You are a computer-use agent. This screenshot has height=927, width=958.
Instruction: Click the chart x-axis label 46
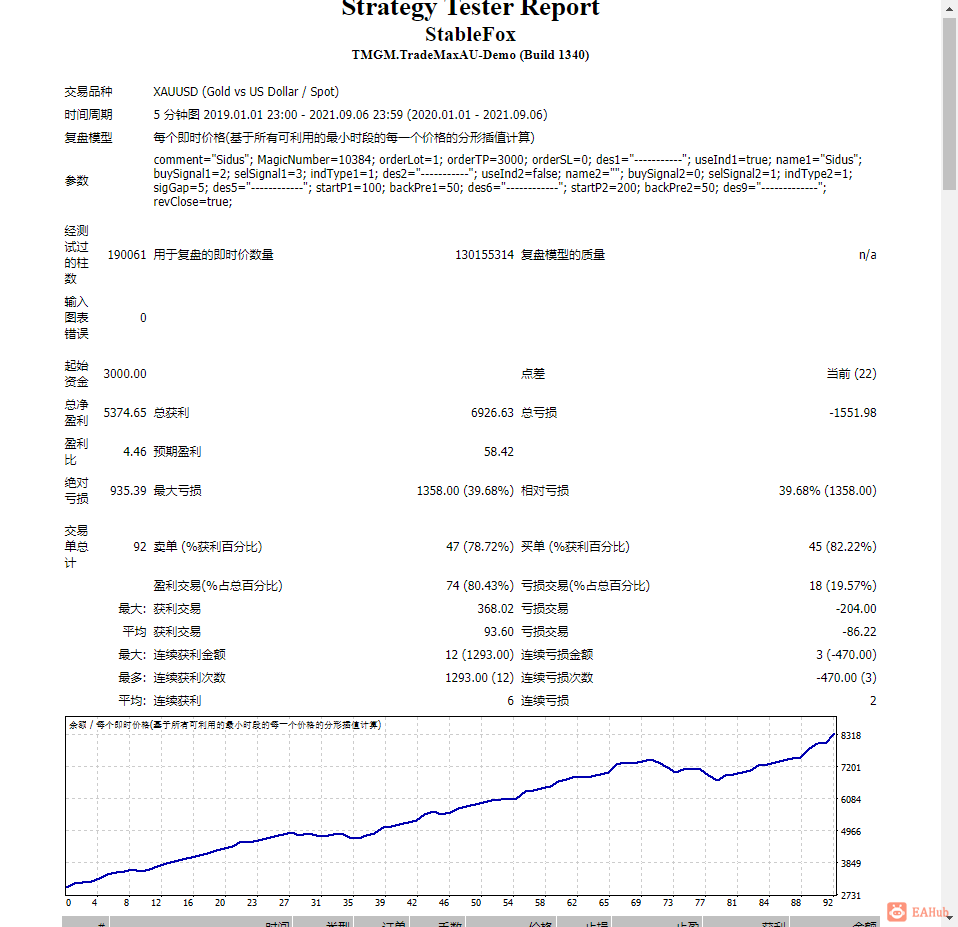tap(444, 903)
